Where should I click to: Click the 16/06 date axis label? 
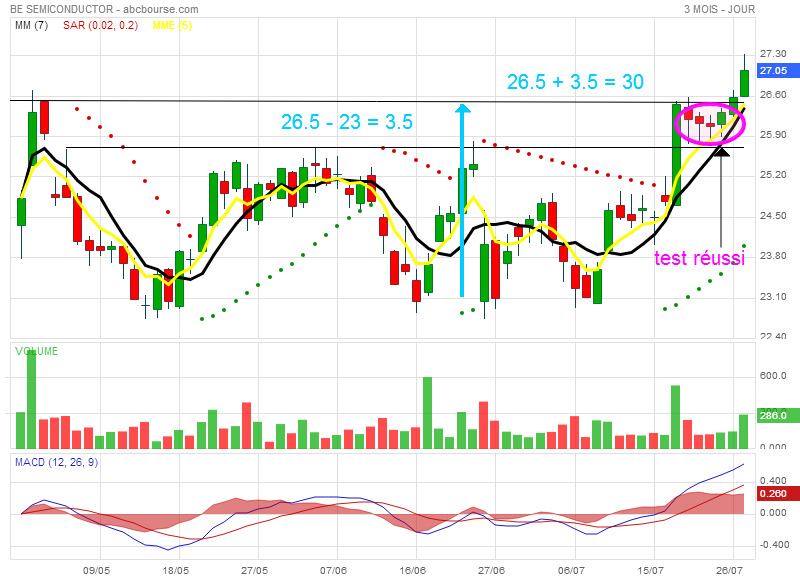[x=412, y=570]
